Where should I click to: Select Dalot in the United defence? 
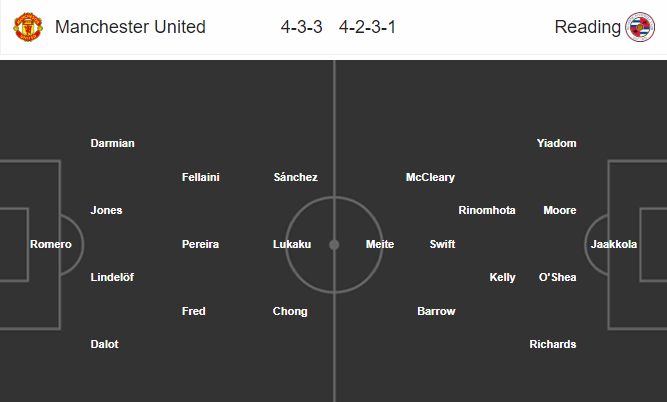(x=104, y=344)
